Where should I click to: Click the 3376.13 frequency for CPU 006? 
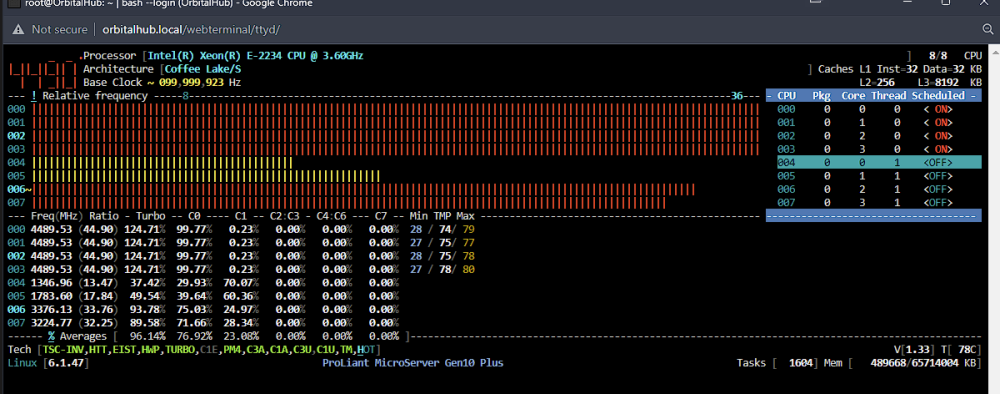point(52,309)
